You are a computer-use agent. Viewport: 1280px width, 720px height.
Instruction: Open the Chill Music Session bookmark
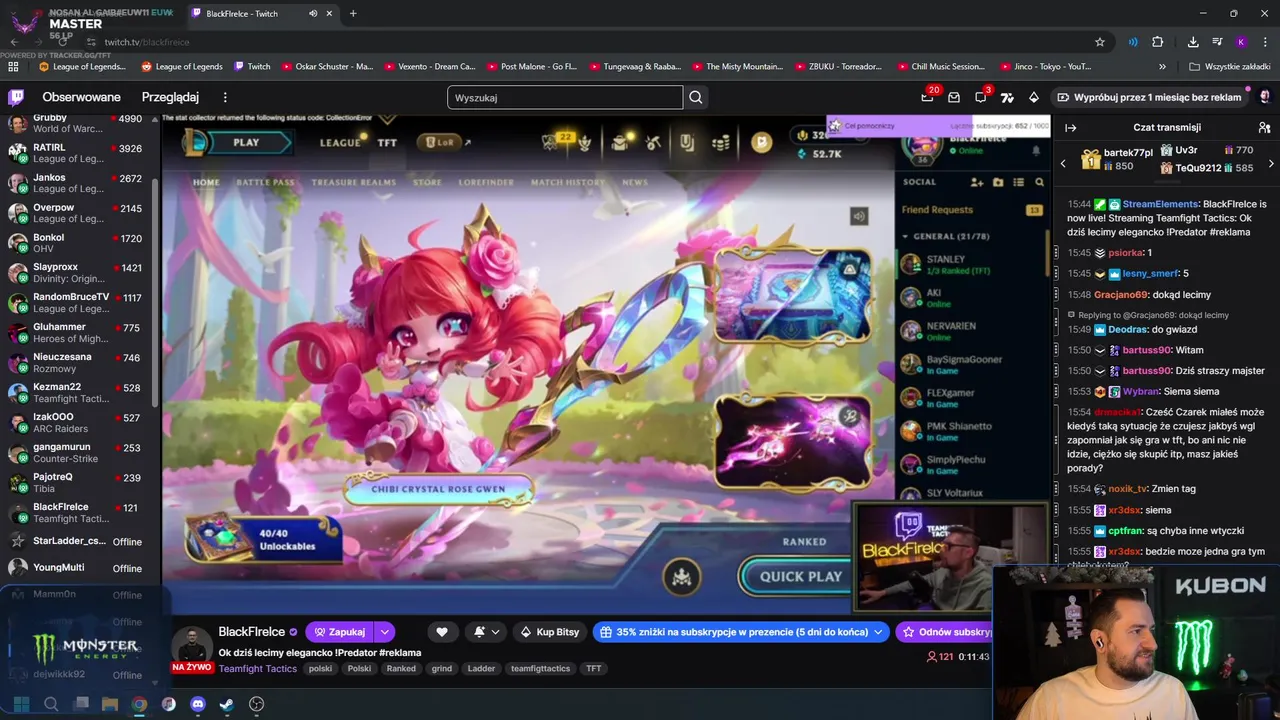(x=939, y=67)
